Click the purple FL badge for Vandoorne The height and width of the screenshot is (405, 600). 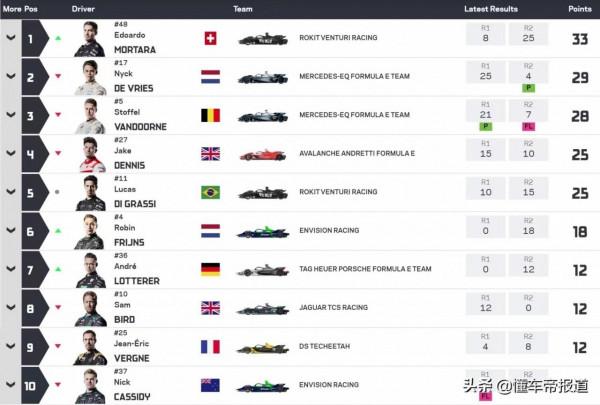point(527,126)
